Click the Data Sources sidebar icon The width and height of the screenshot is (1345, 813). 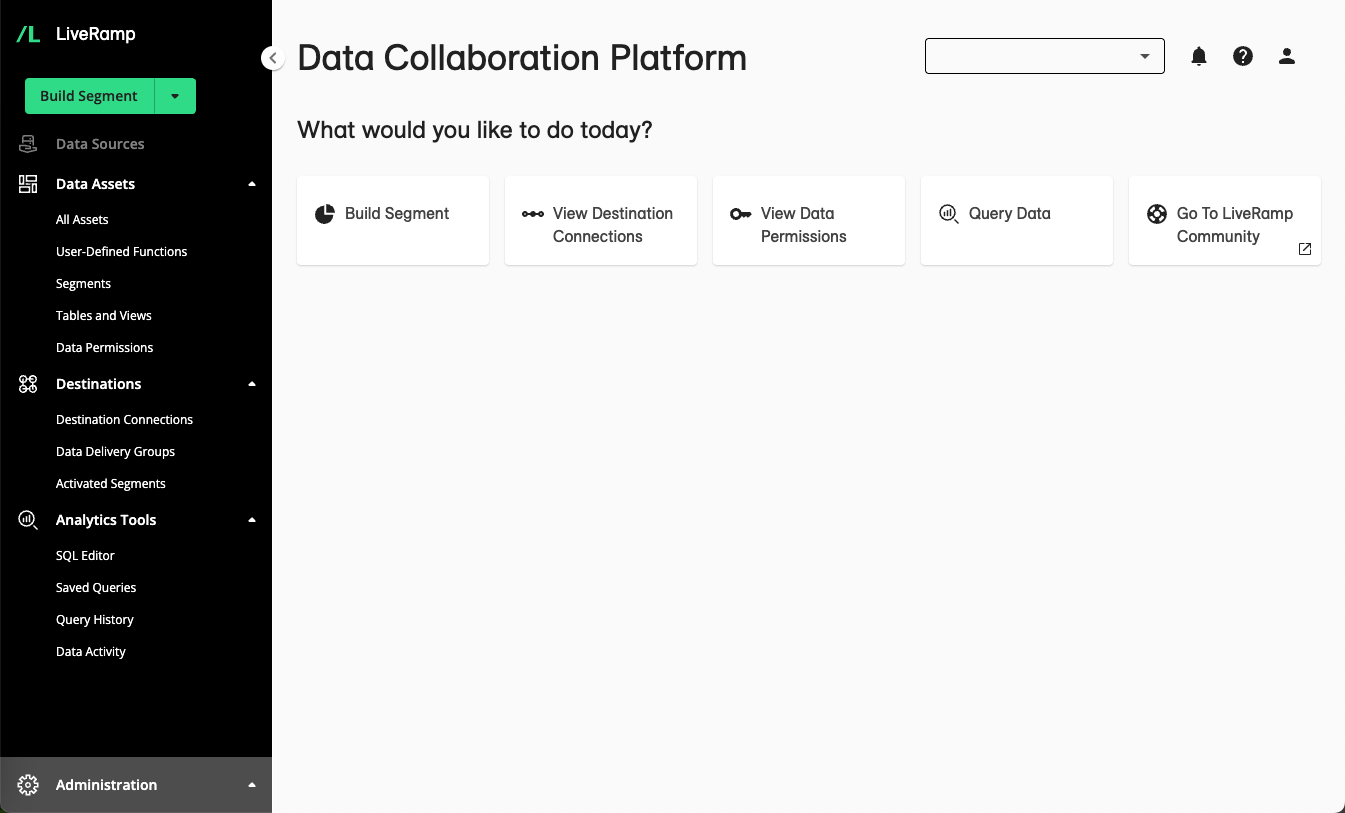(x=28, y=144)
